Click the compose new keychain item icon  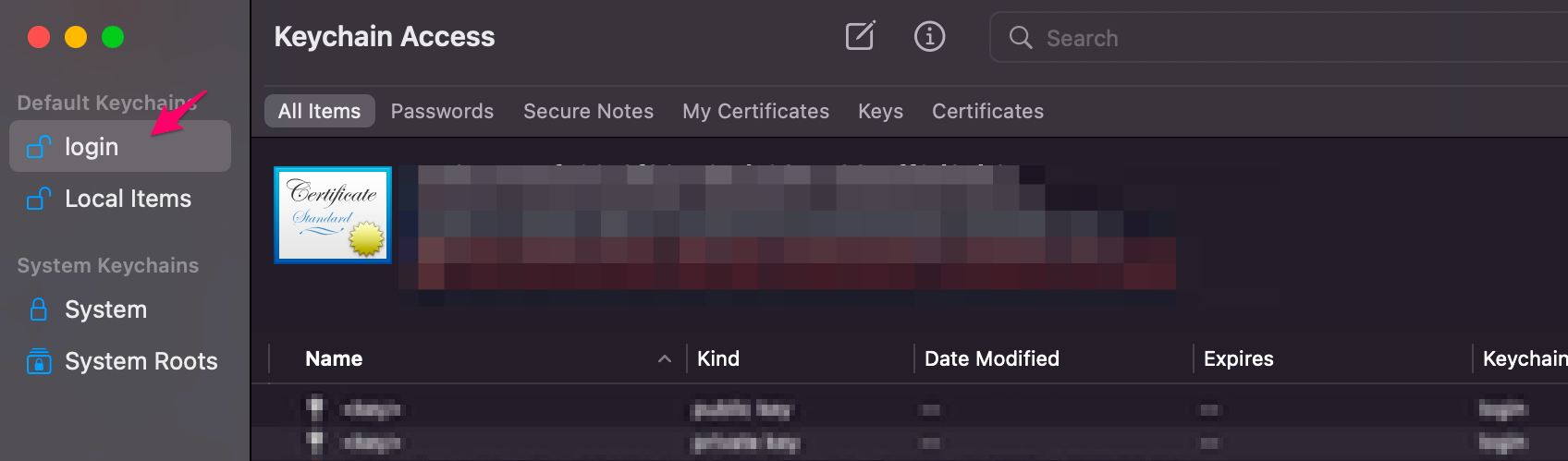point(860,36)
